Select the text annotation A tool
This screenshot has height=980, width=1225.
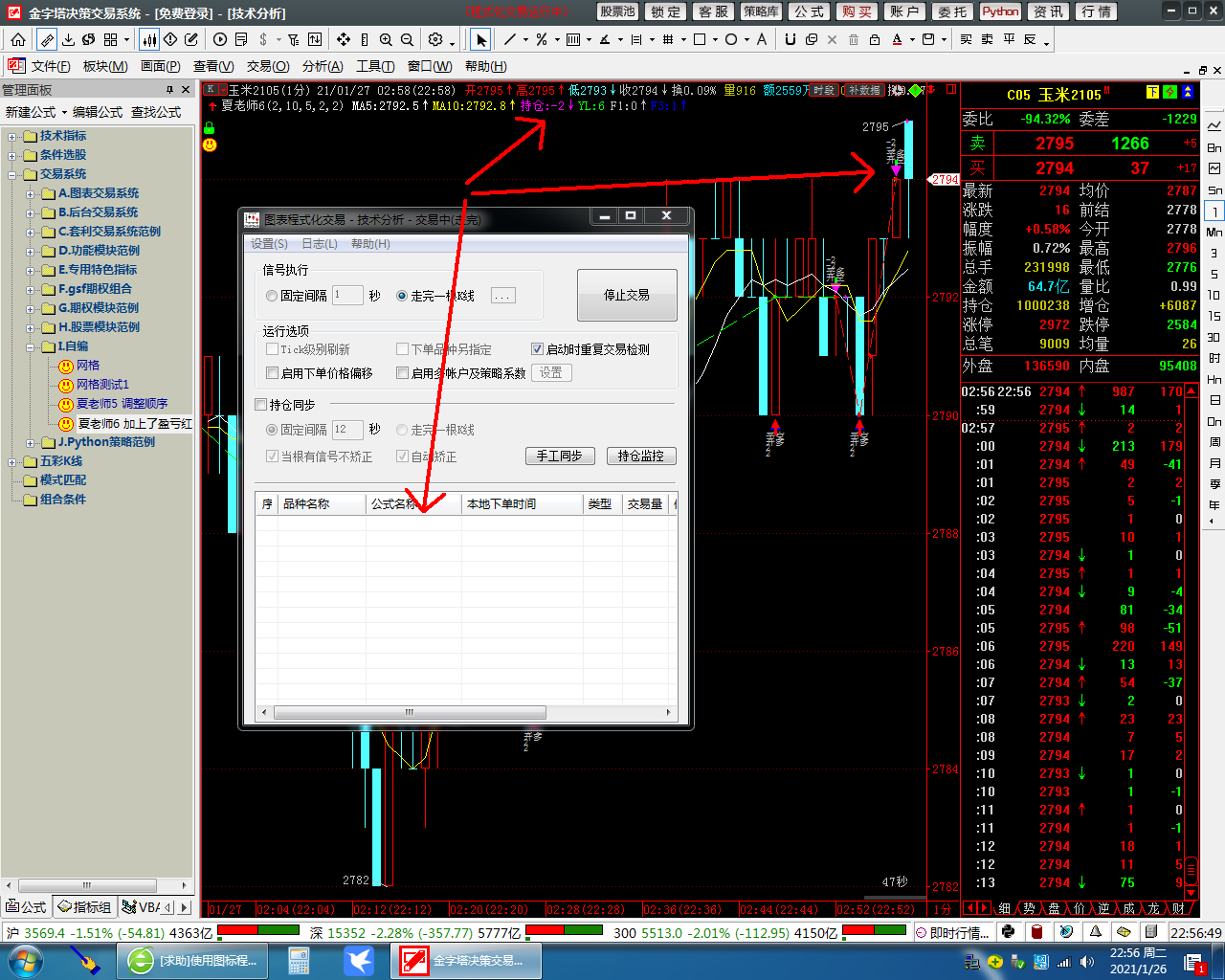(762, 39)
